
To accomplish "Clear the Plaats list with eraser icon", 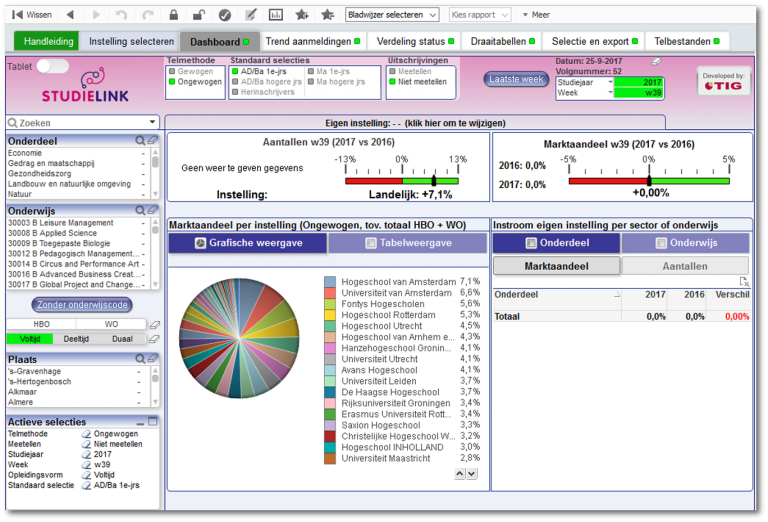I will tap(153, 358).
